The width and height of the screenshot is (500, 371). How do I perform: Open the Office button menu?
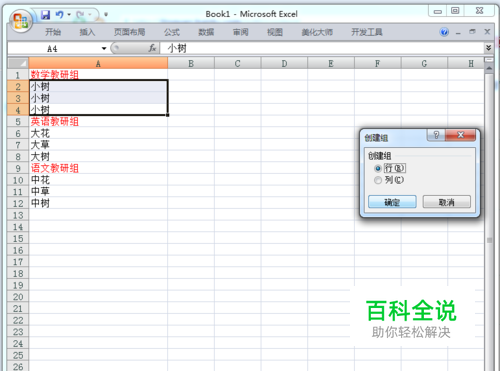[21, 21]
